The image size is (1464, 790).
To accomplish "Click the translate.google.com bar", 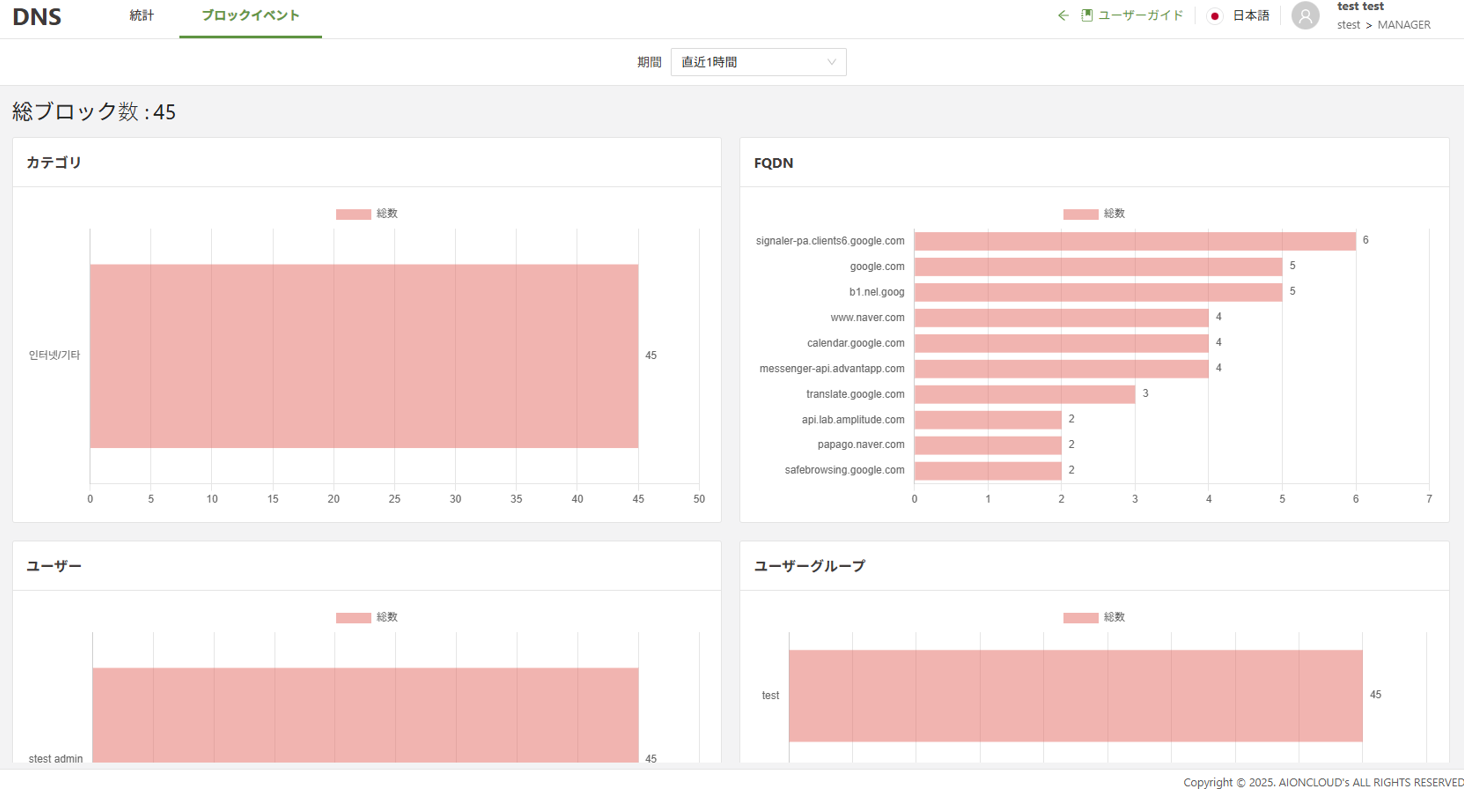I will (1024, 394).
